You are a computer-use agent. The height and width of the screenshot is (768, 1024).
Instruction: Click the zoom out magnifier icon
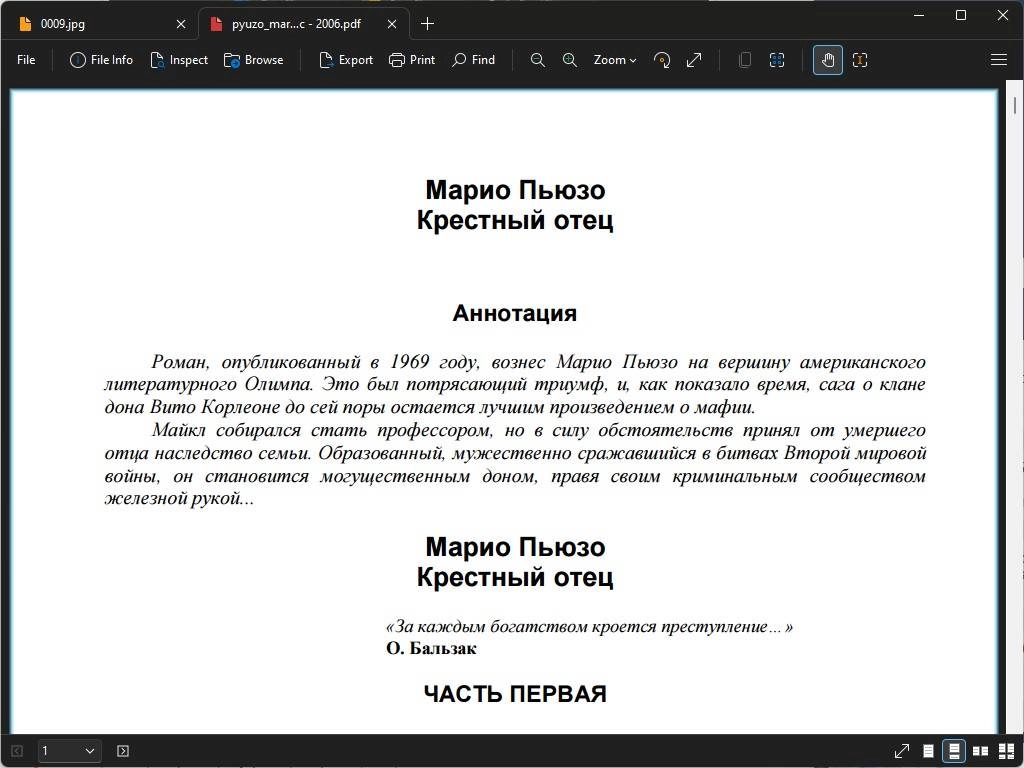click(537, 60)
